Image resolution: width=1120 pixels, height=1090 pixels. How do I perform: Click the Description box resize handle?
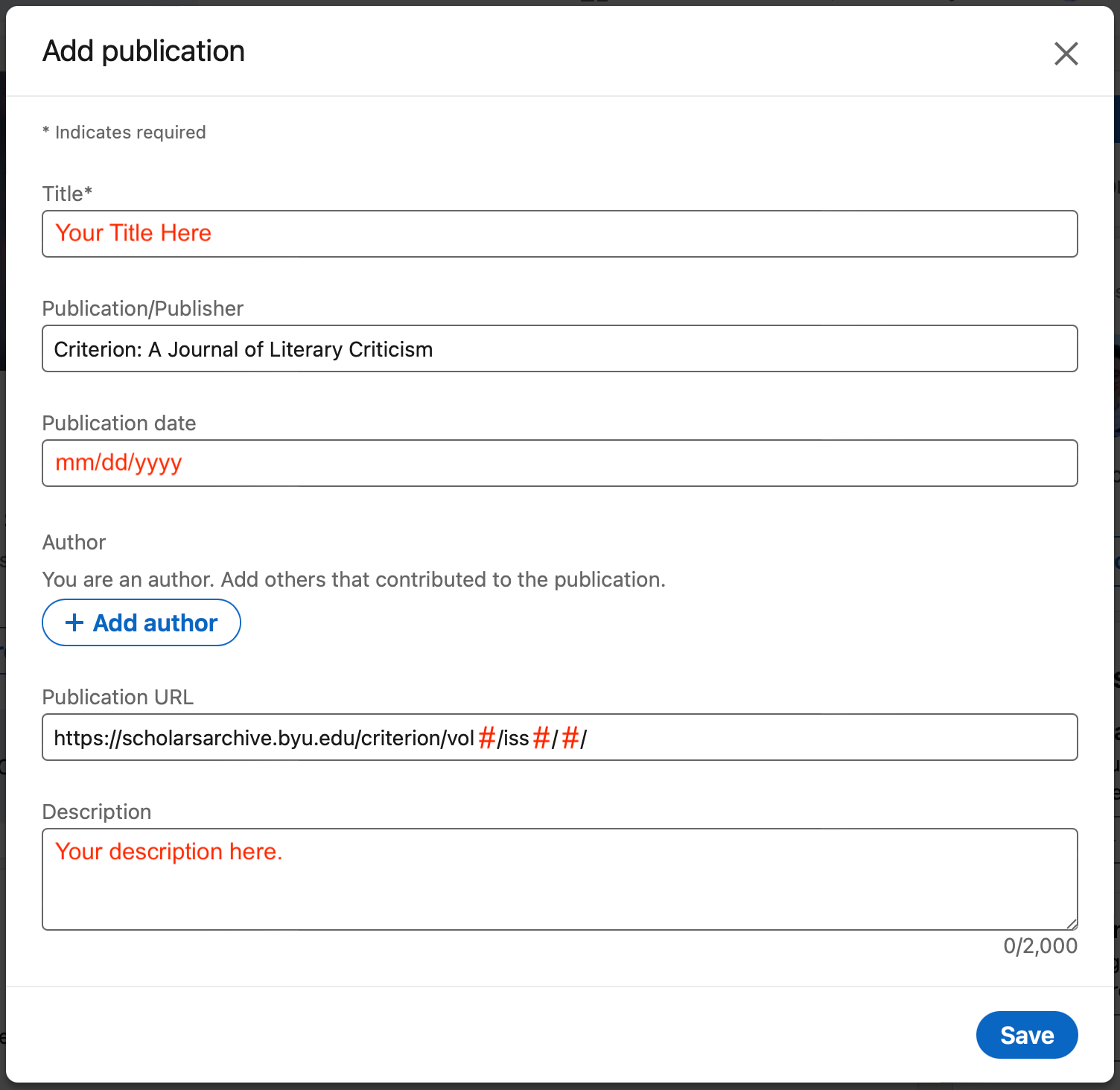(x=1072, y=924)
